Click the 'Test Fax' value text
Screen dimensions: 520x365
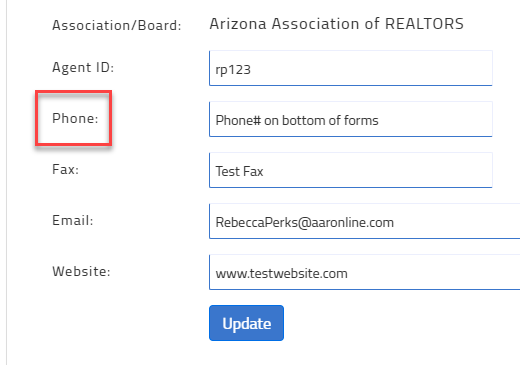coord(239,171)
